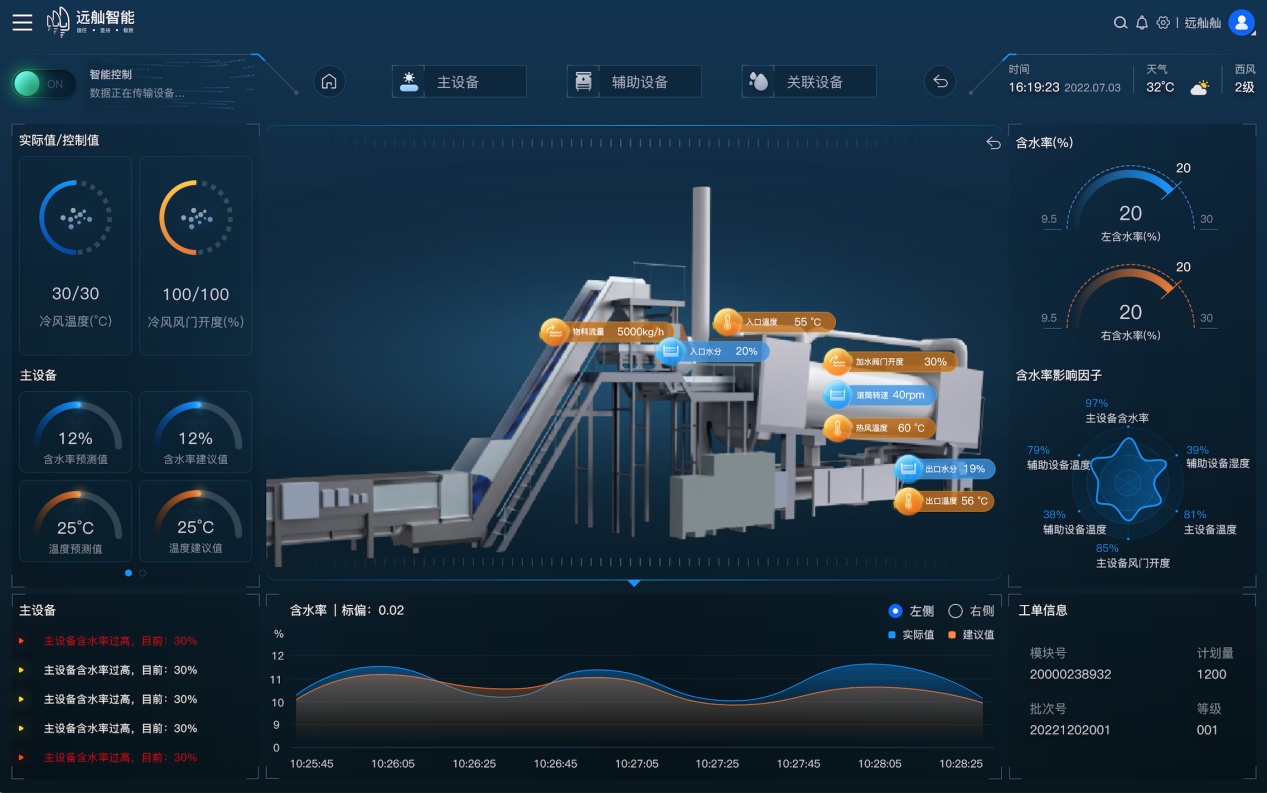1267x793 pixels.
Task: Expand the second alert row's yellow arrow
Action: [21, 670]
